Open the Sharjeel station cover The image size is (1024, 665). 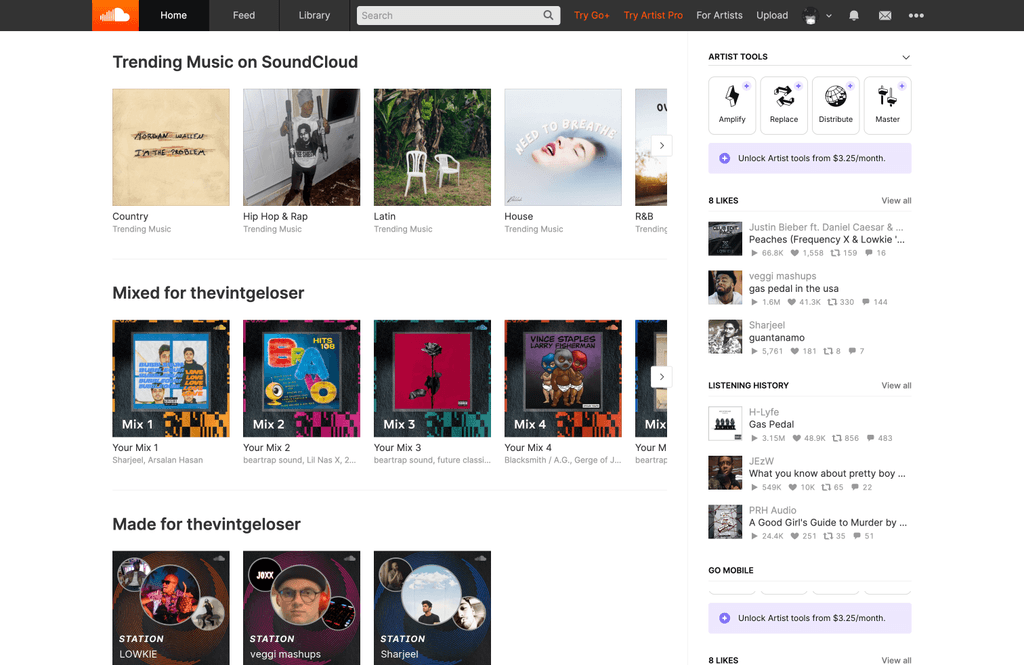tap(432, 608)
